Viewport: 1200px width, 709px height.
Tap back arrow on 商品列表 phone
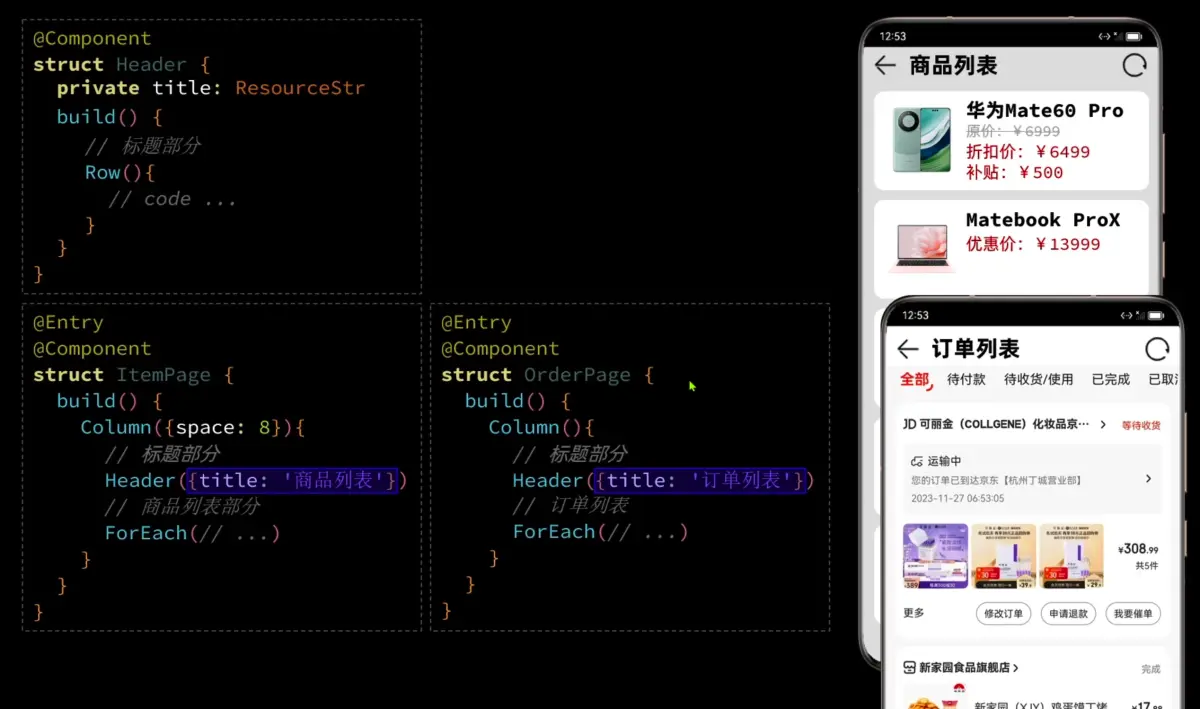[x=885, y=66]
